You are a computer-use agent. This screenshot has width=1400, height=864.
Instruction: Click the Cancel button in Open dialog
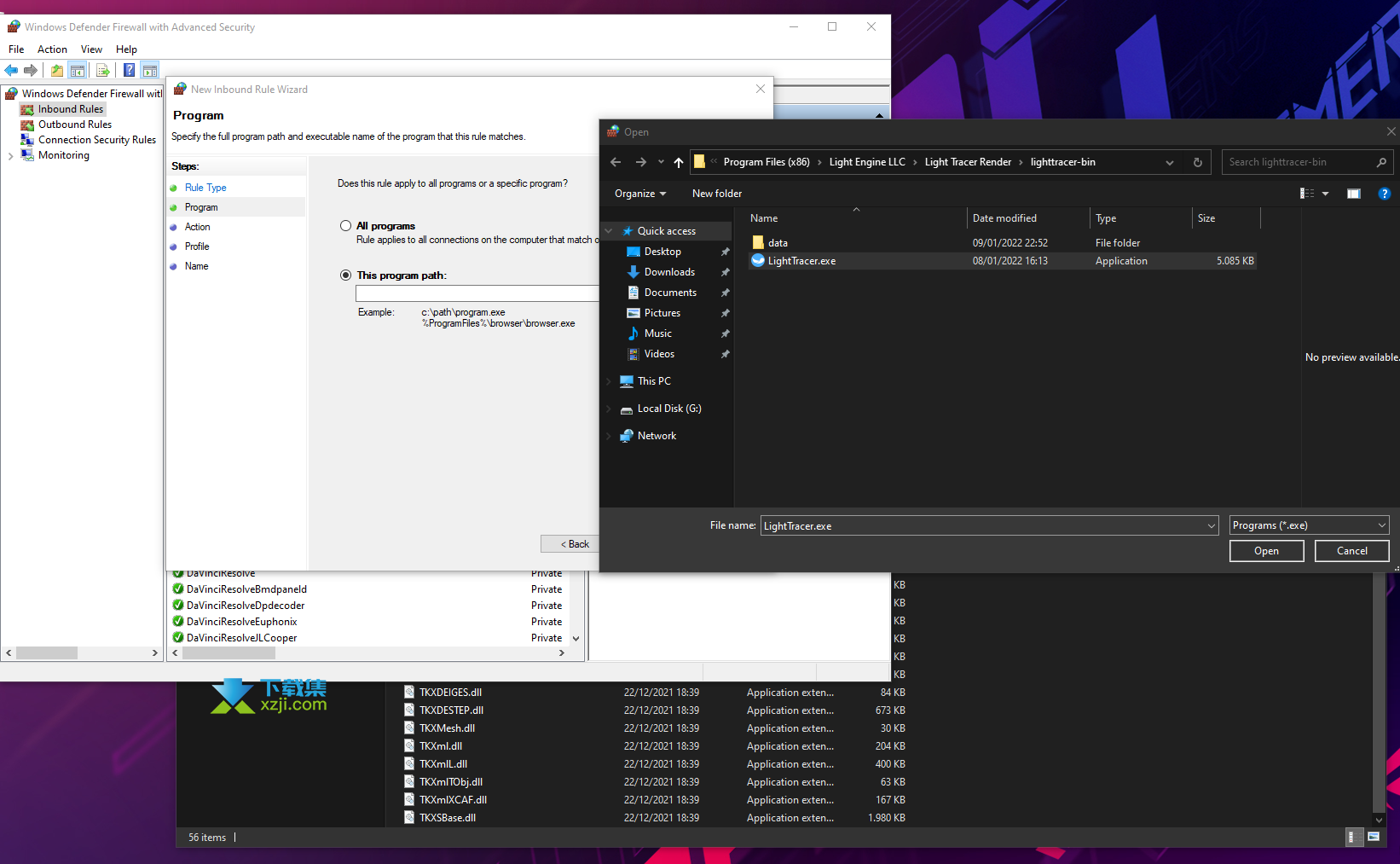pos(1351,551)
